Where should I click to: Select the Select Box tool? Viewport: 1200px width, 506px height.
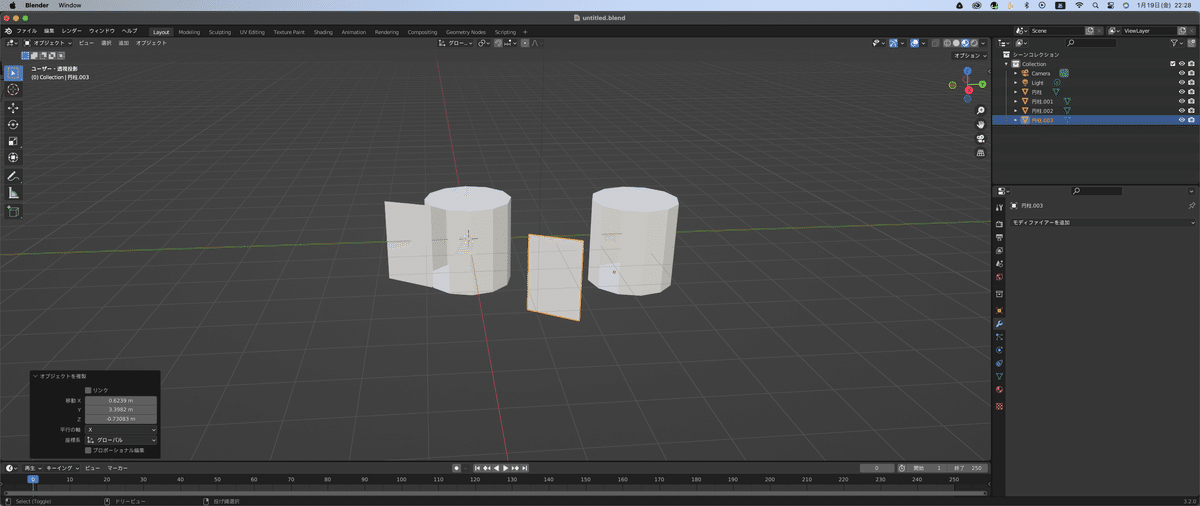(13, 73)
